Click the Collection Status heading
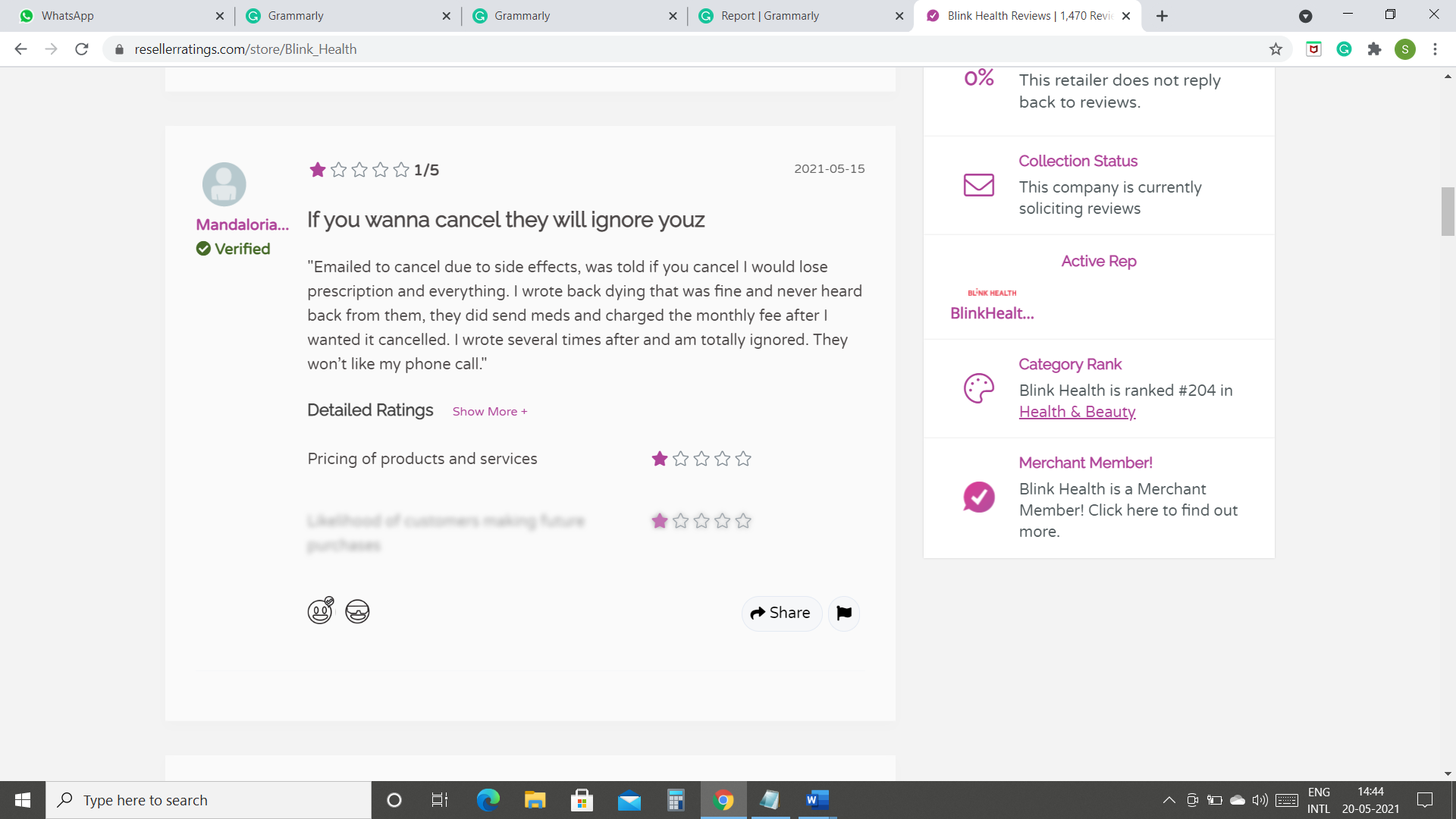The height and width of the screenshot is (819, 1456). (1078, 161)
